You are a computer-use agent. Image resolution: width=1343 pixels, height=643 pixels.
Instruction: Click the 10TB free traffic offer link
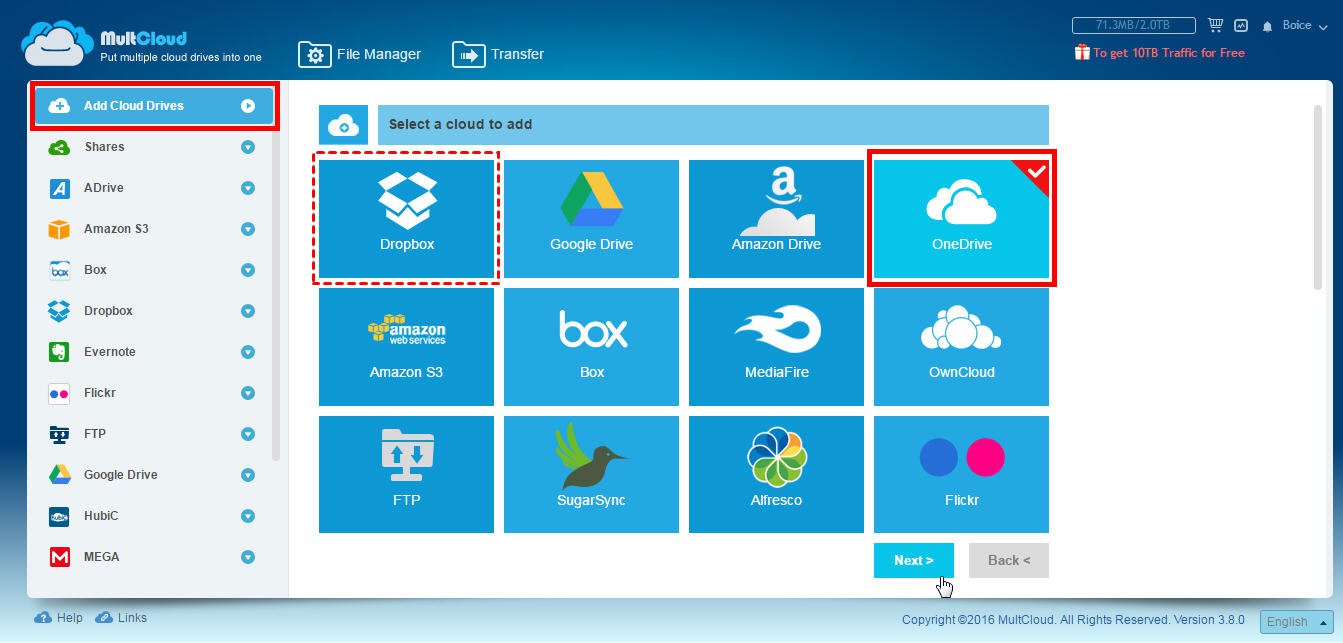(x=1168, y=53)
